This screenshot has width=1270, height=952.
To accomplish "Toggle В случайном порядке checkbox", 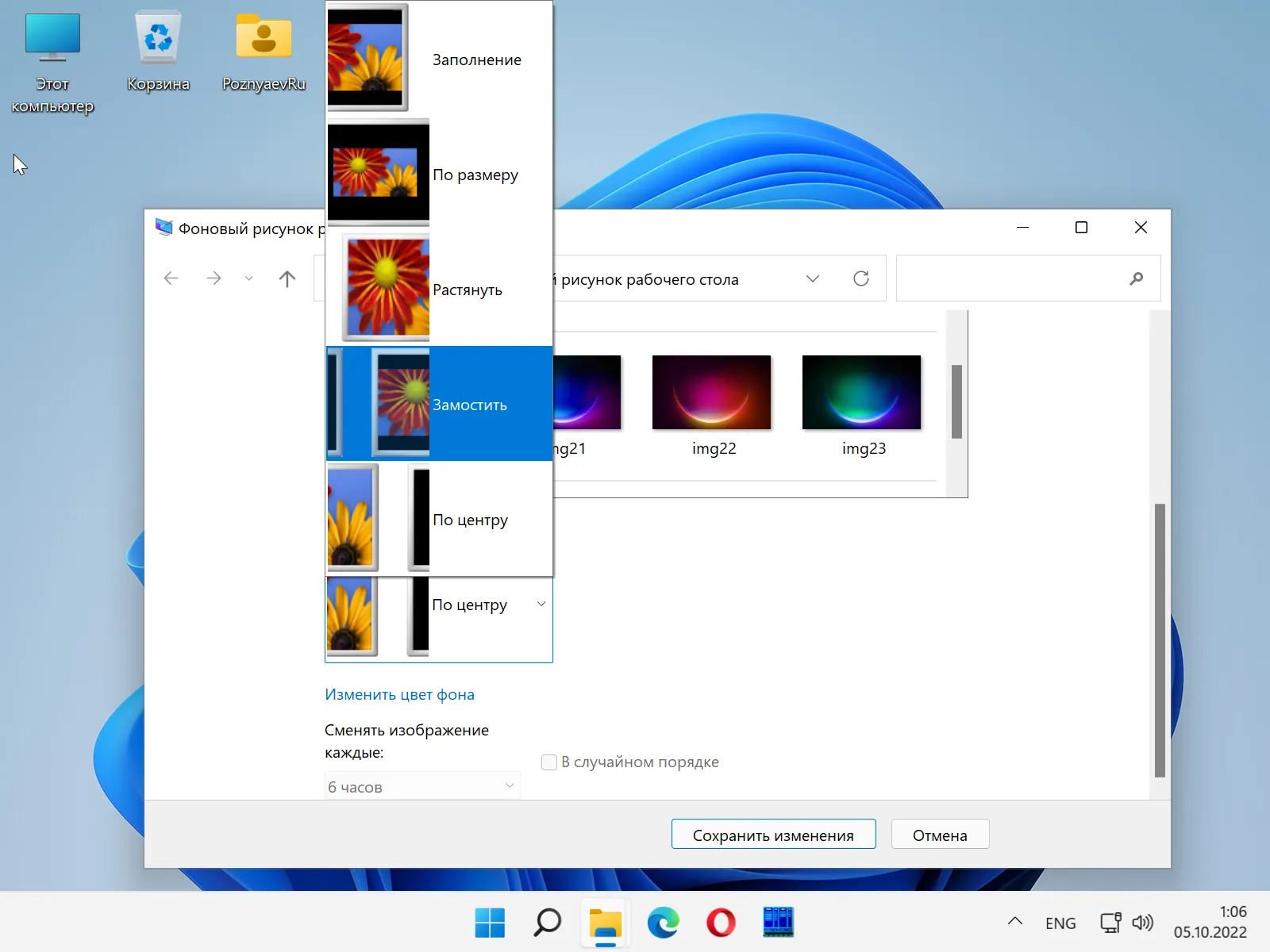I will (548, 762).
